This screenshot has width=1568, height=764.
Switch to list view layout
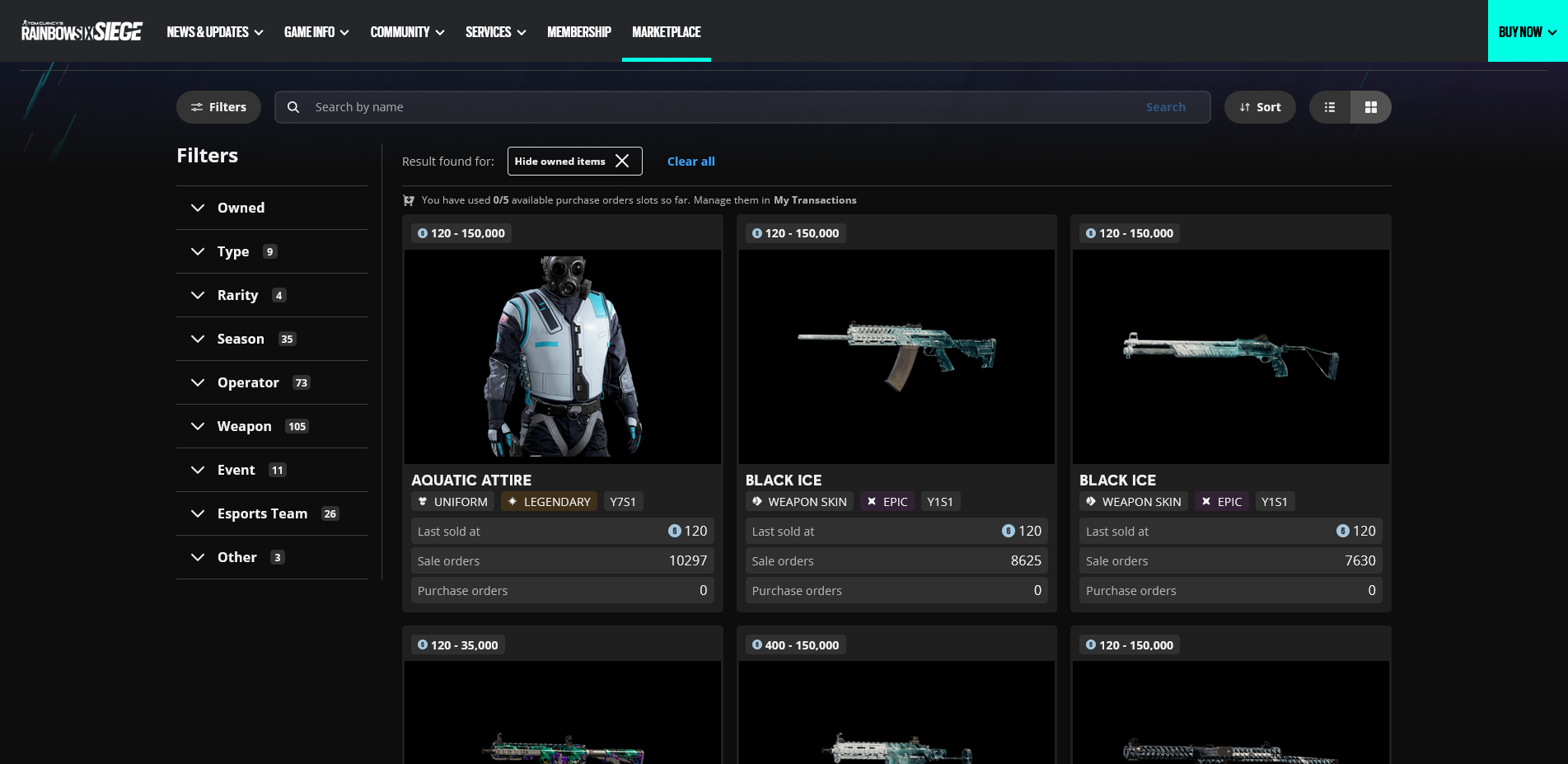click(x=1330, y=107)
